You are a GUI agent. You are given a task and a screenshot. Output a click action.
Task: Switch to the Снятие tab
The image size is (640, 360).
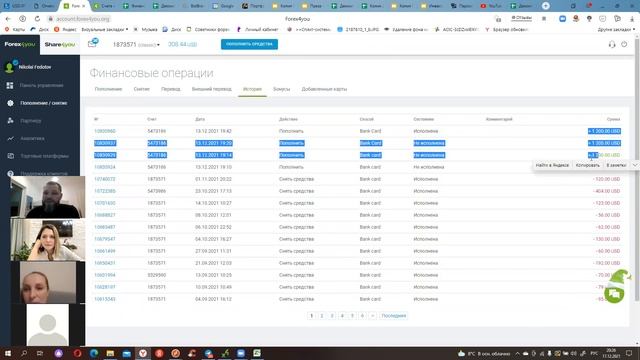point(142,89)
